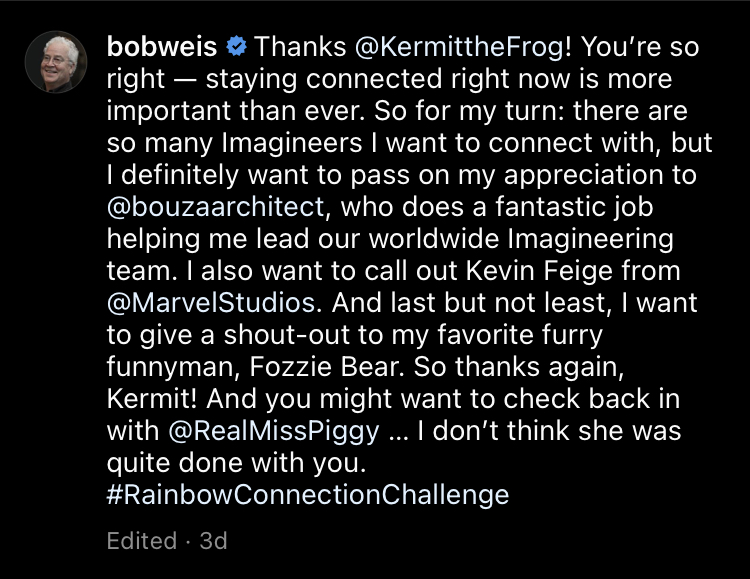Click the blue verified badge beside bobweis
The image size is (750, 579).
tap(236, 46)
